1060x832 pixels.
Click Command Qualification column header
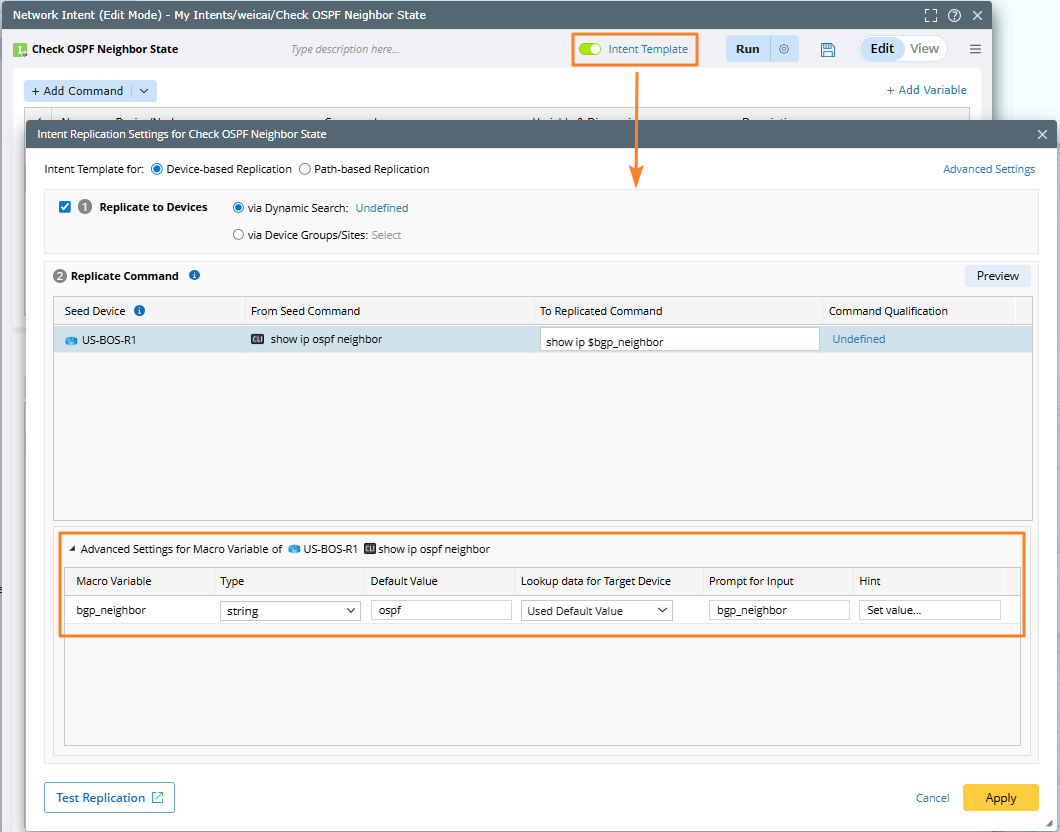point(919,311)
